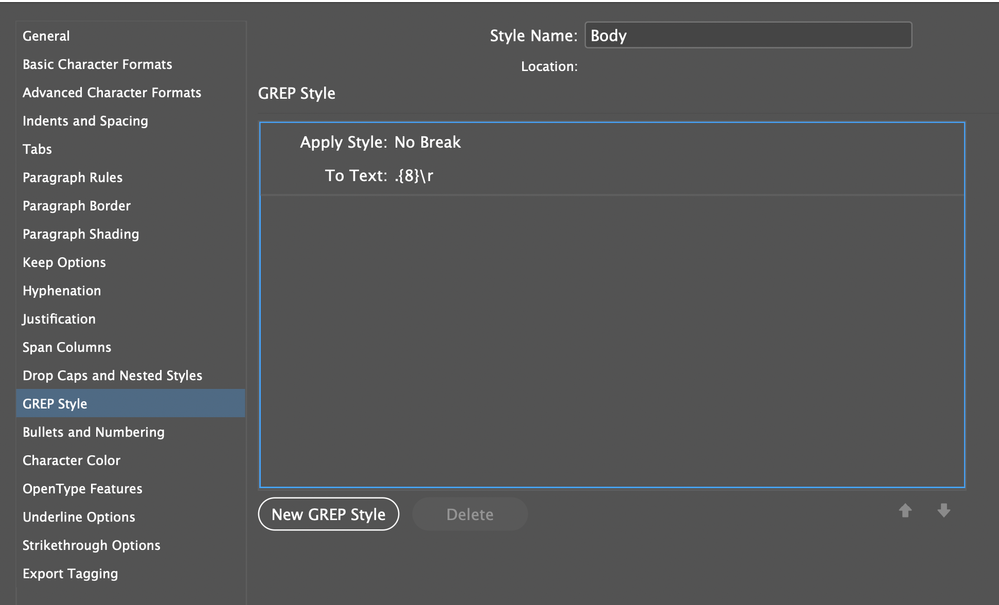Open Keep Options category
The image size is (999, 605).
(x=131, y=262)
